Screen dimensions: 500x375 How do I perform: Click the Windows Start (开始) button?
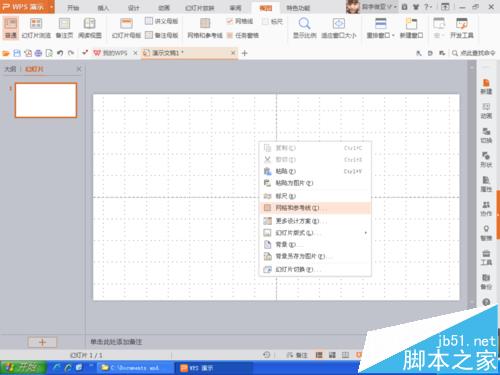23,368
